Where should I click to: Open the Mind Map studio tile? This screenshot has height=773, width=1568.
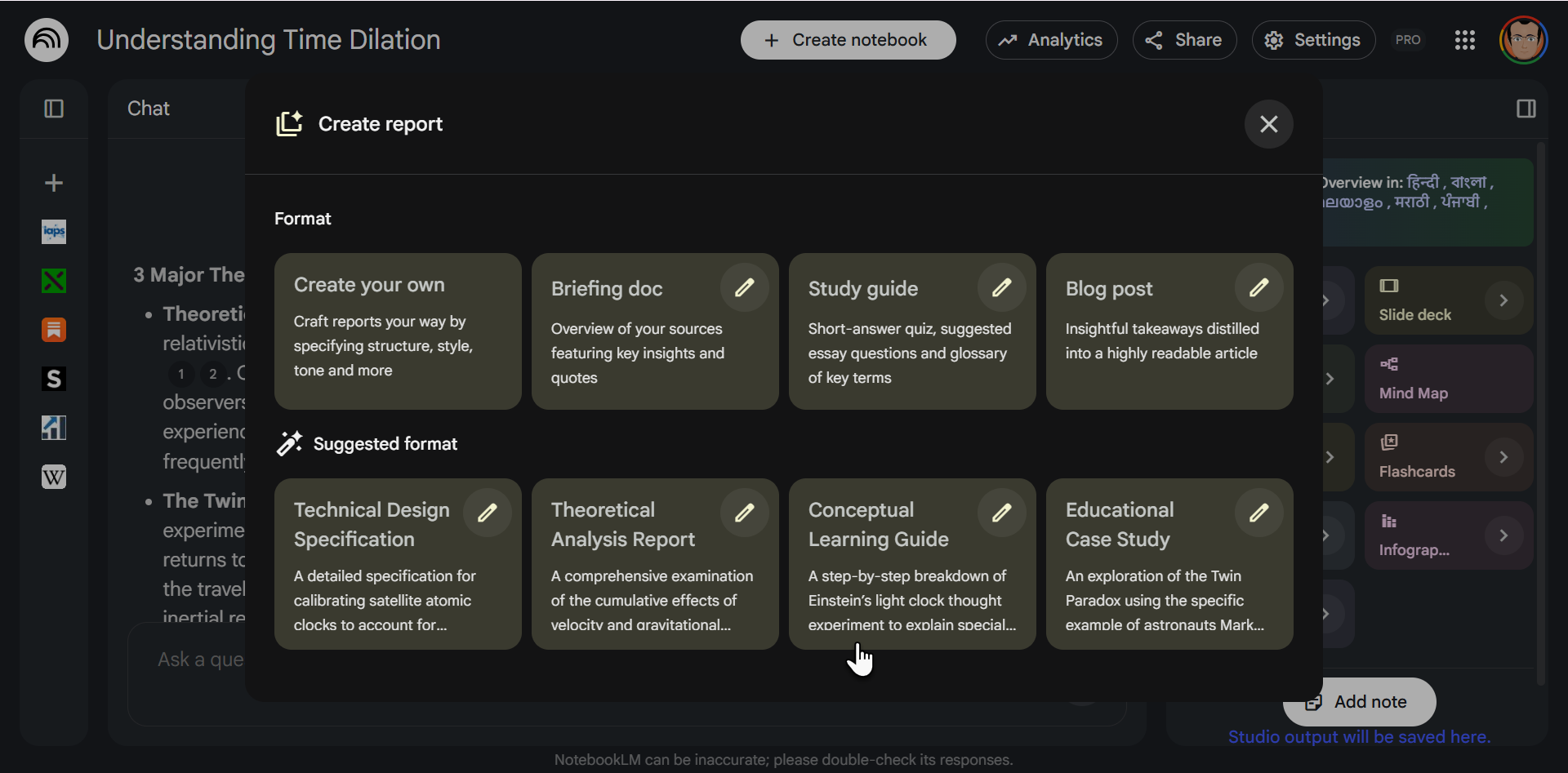click(x=1448, y=379)
